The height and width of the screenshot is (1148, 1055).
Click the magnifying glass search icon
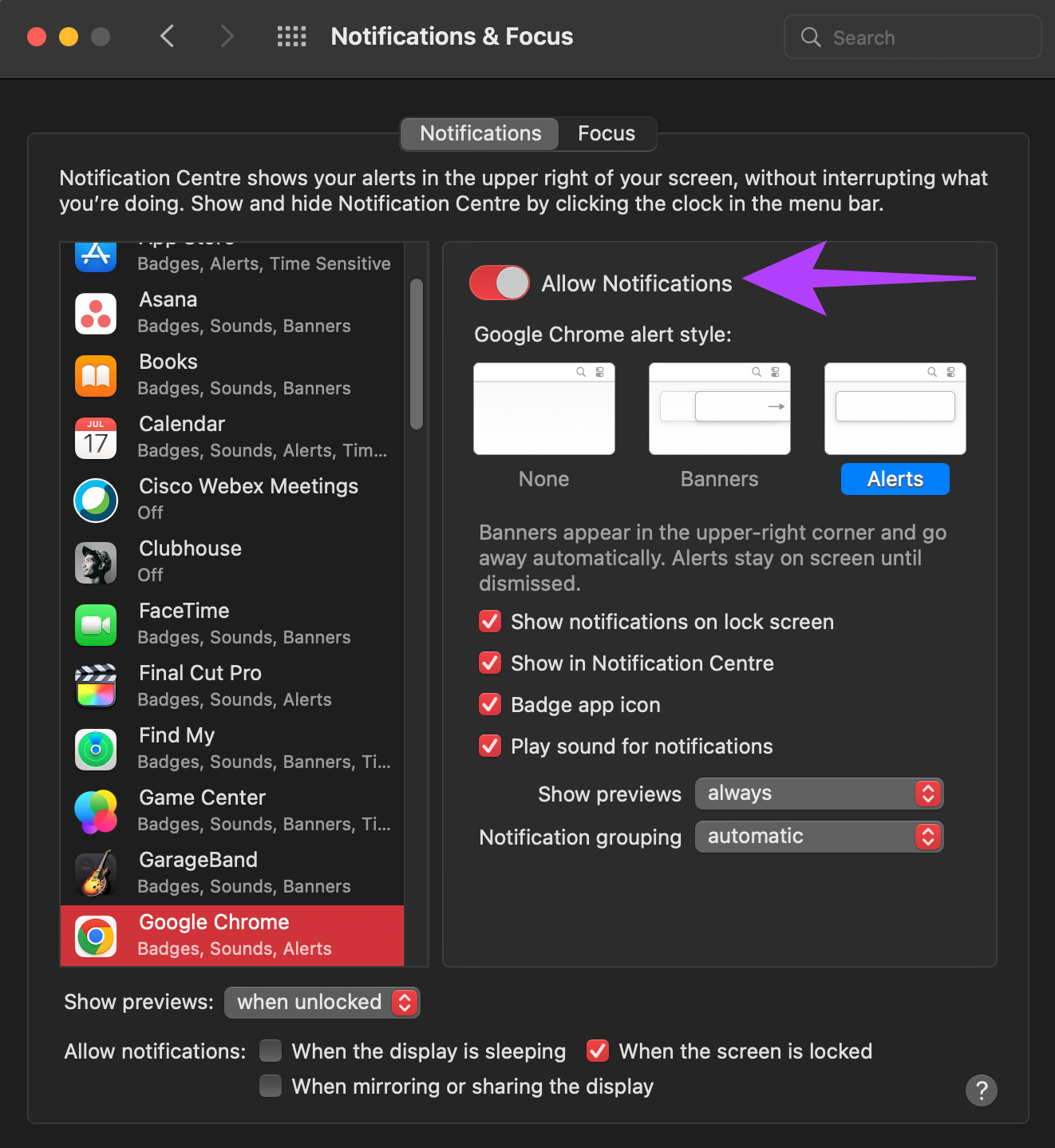coord(811,37)
